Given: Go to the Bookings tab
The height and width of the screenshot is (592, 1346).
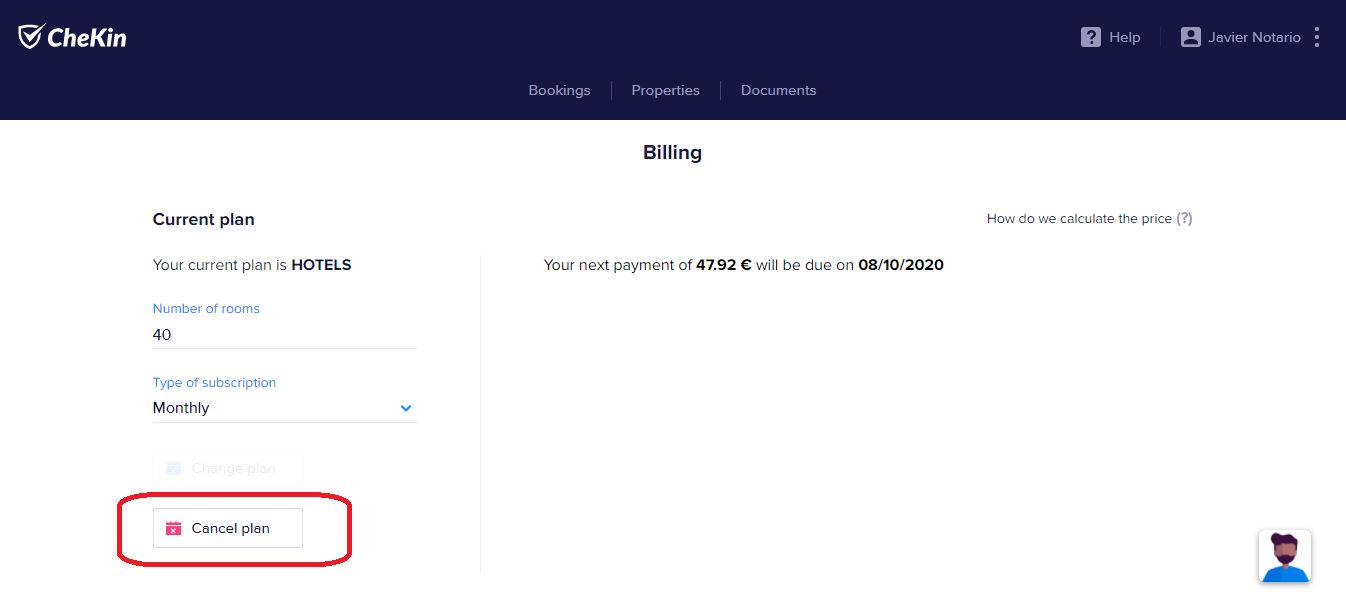Looking at the screenshot, I should point(559,90).
